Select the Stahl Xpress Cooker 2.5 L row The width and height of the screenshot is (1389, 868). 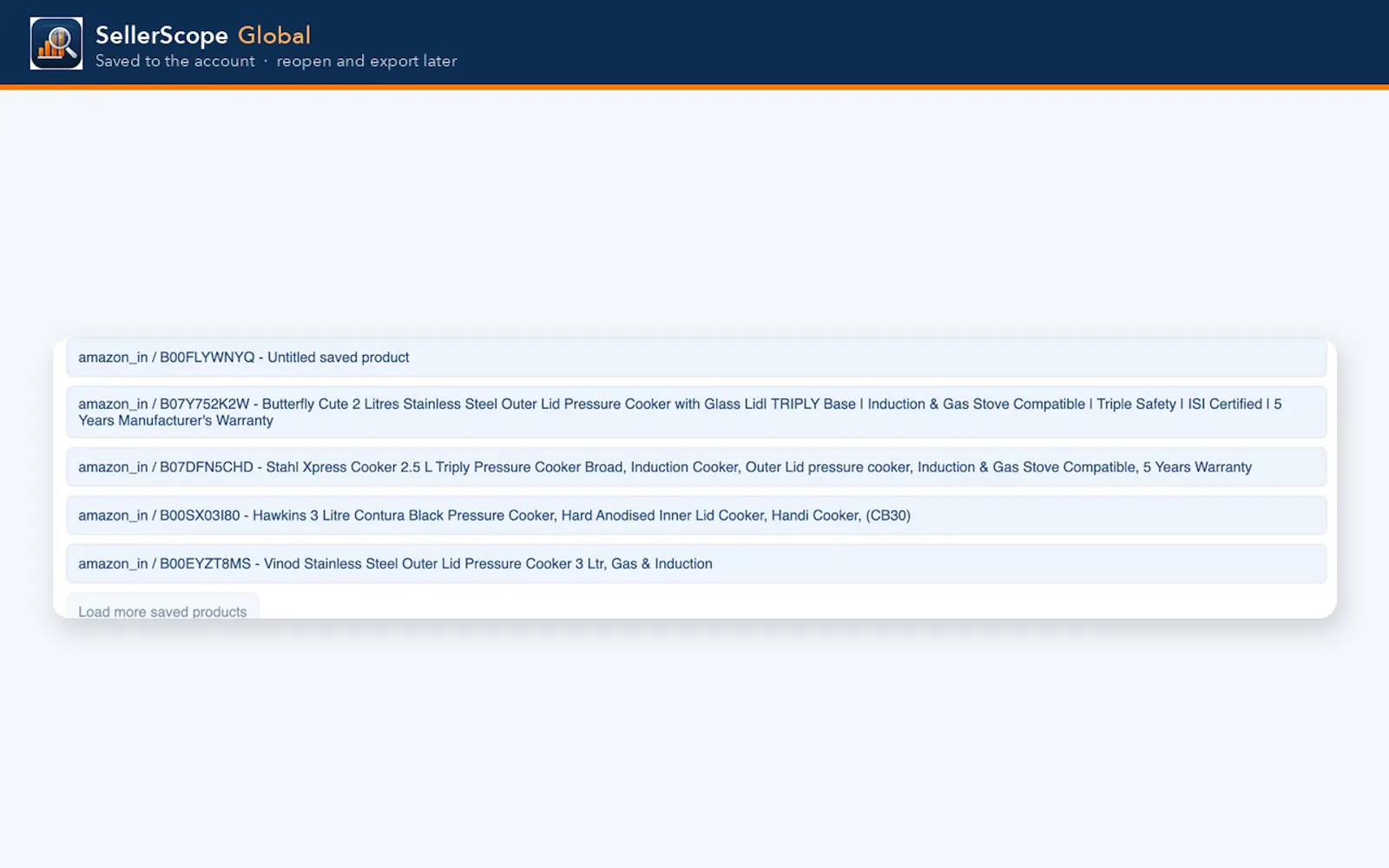pyautogui.click(x=696, y=467)
